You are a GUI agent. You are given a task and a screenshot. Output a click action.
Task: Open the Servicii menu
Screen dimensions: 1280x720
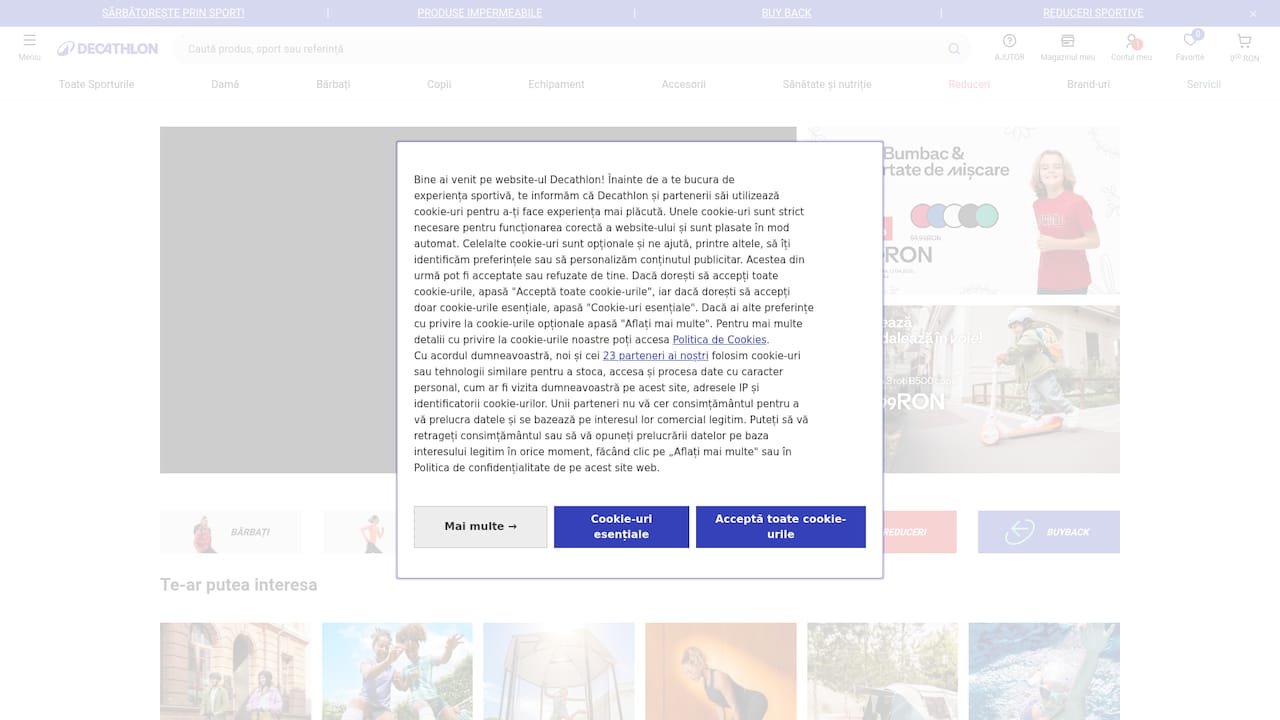1204,84
